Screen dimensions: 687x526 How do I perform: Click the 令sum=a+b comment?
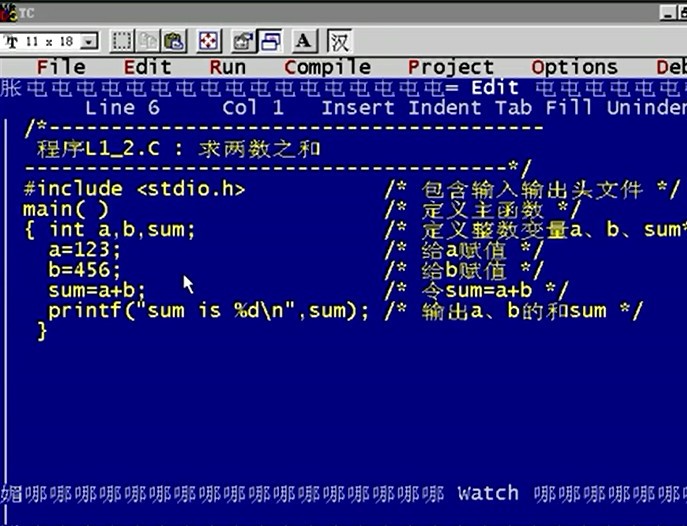coord(476,290)
